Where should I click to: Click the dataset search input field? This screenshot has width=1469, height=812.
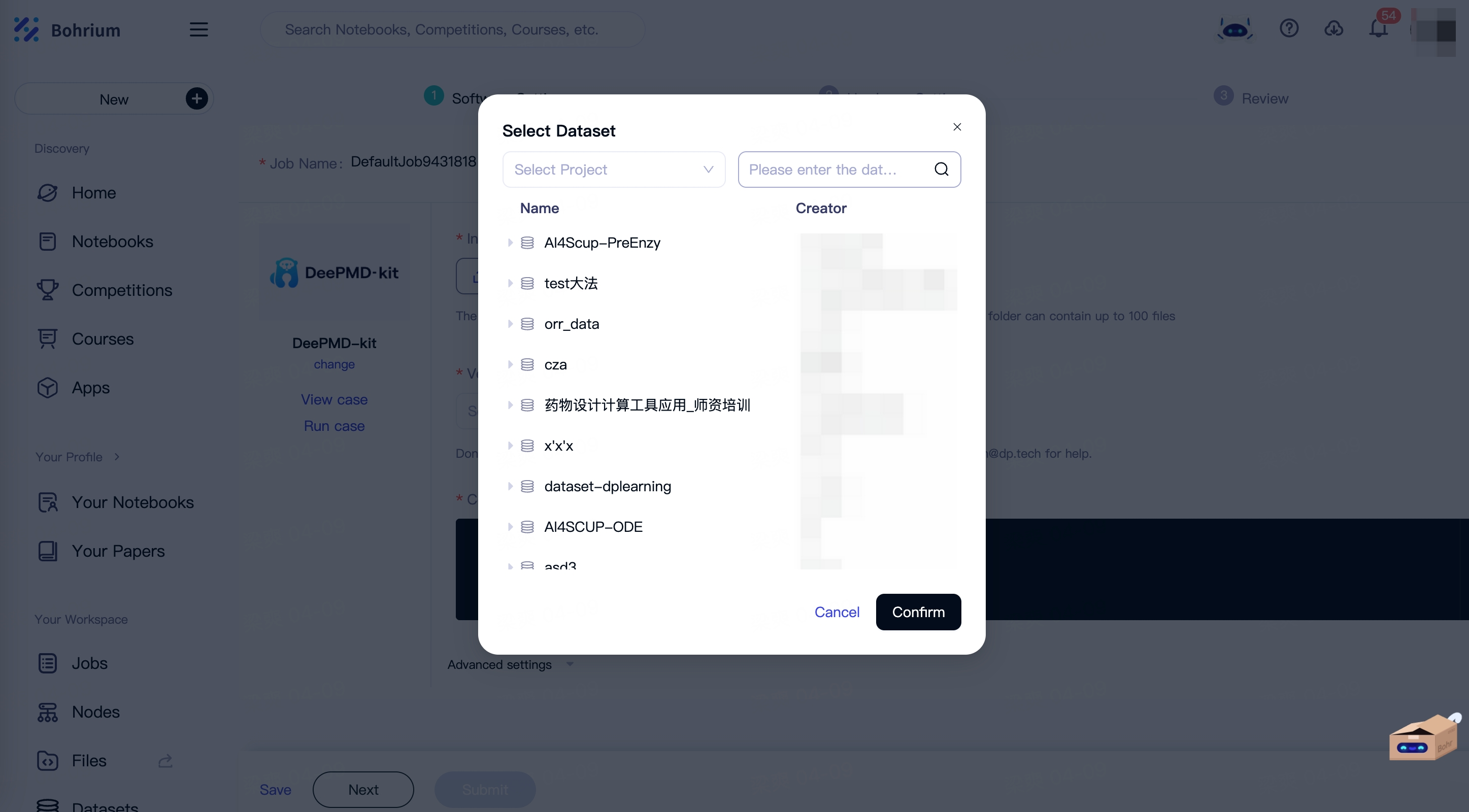[849, 169]
